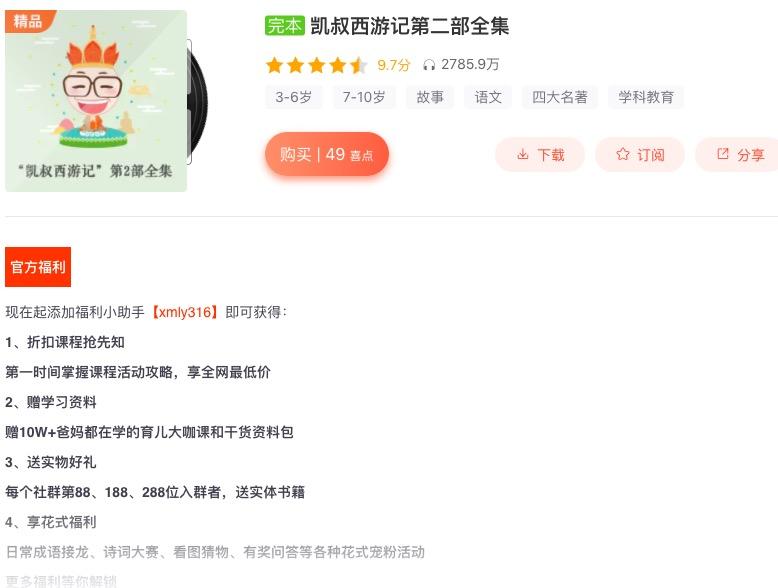
Task: Click the 精品 corner badge on cover
Action: tap(28, 21)
